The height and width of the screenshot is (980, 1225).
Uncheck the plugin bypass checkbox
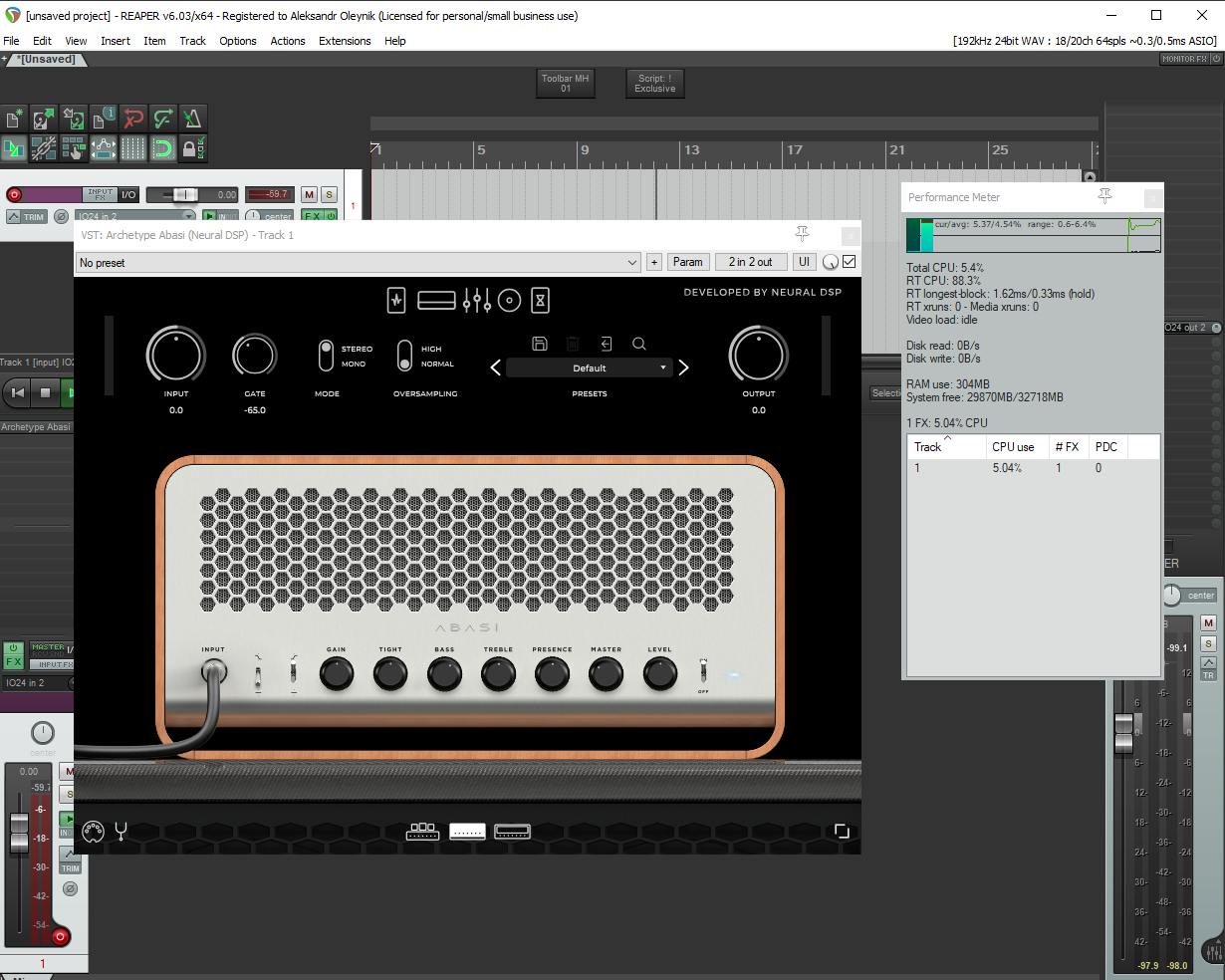coord(850,262)
